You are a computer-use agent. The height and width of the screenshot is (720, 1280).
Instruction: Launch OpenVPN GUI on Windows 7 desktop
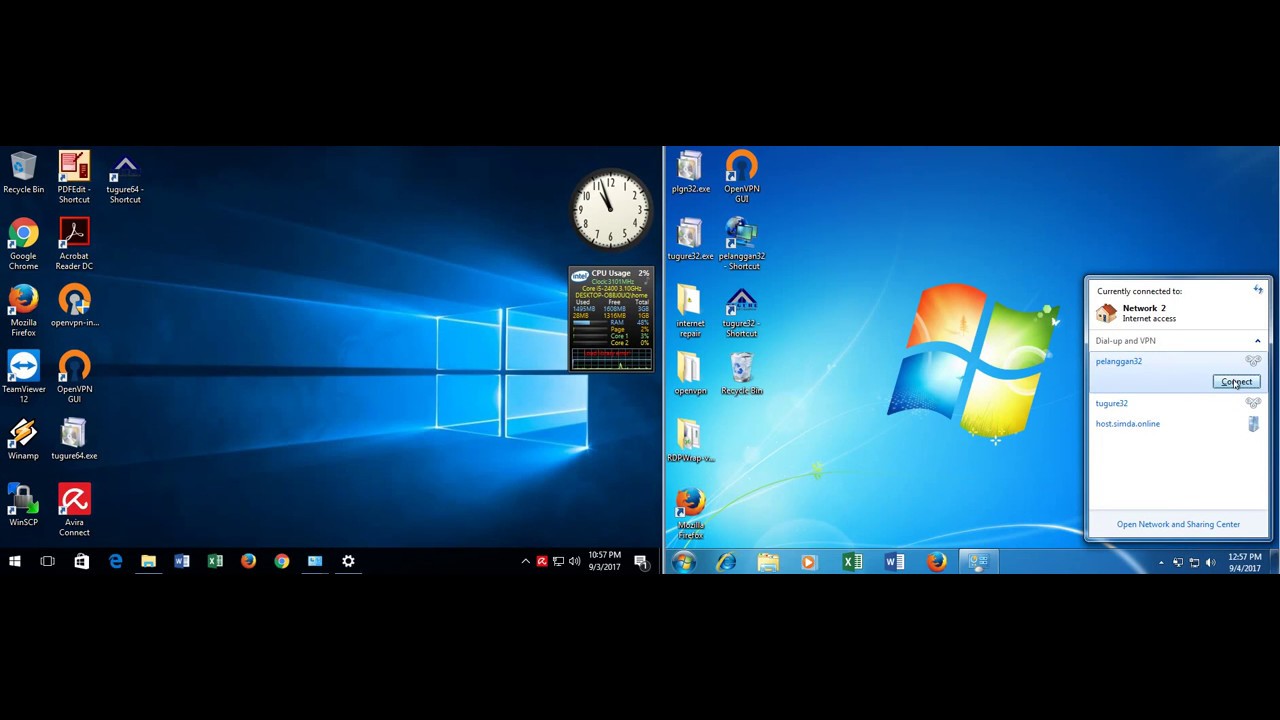[x=742, y=176]
